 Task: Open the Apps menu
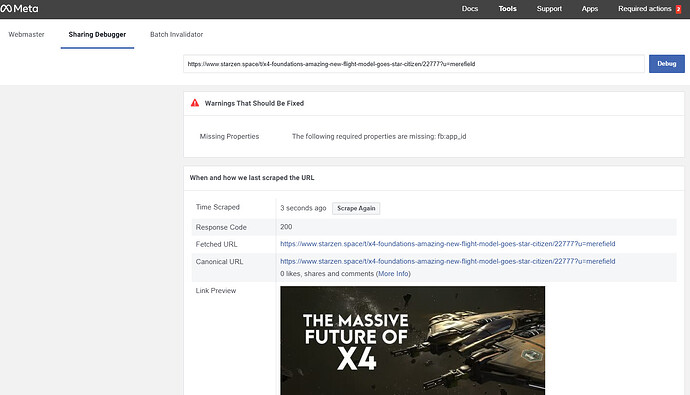(590, 8)
